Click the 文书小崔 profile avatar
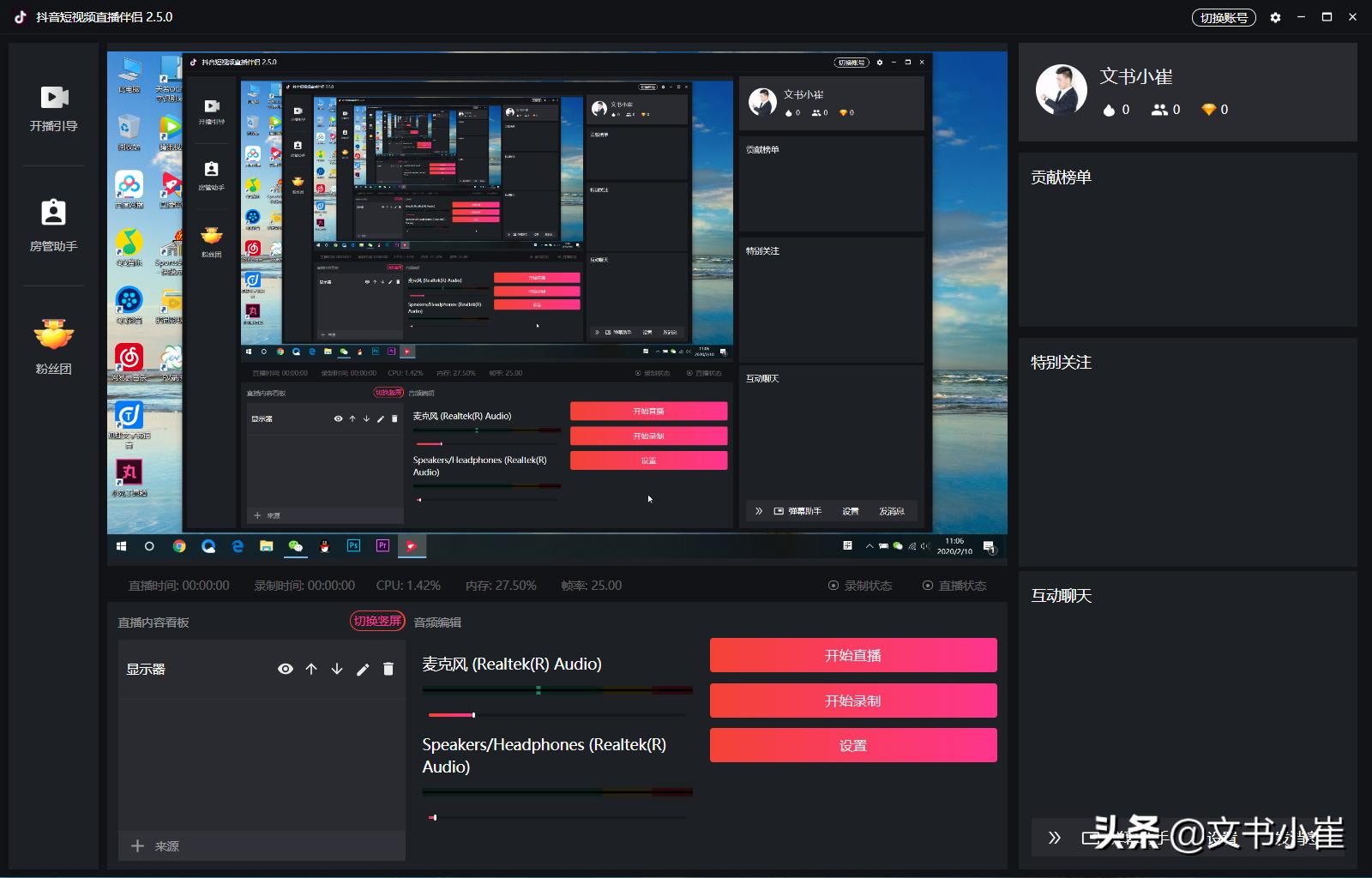Image resolution: width=1372 pixels, height=878 pixels. (1062, 89)
